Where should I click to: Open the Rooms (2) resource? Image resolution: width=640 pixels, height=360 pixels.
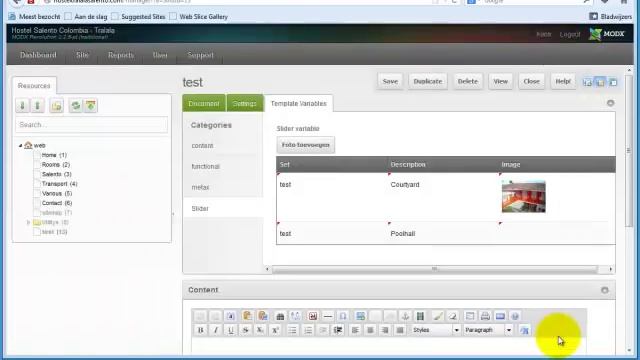click(56, 164)
